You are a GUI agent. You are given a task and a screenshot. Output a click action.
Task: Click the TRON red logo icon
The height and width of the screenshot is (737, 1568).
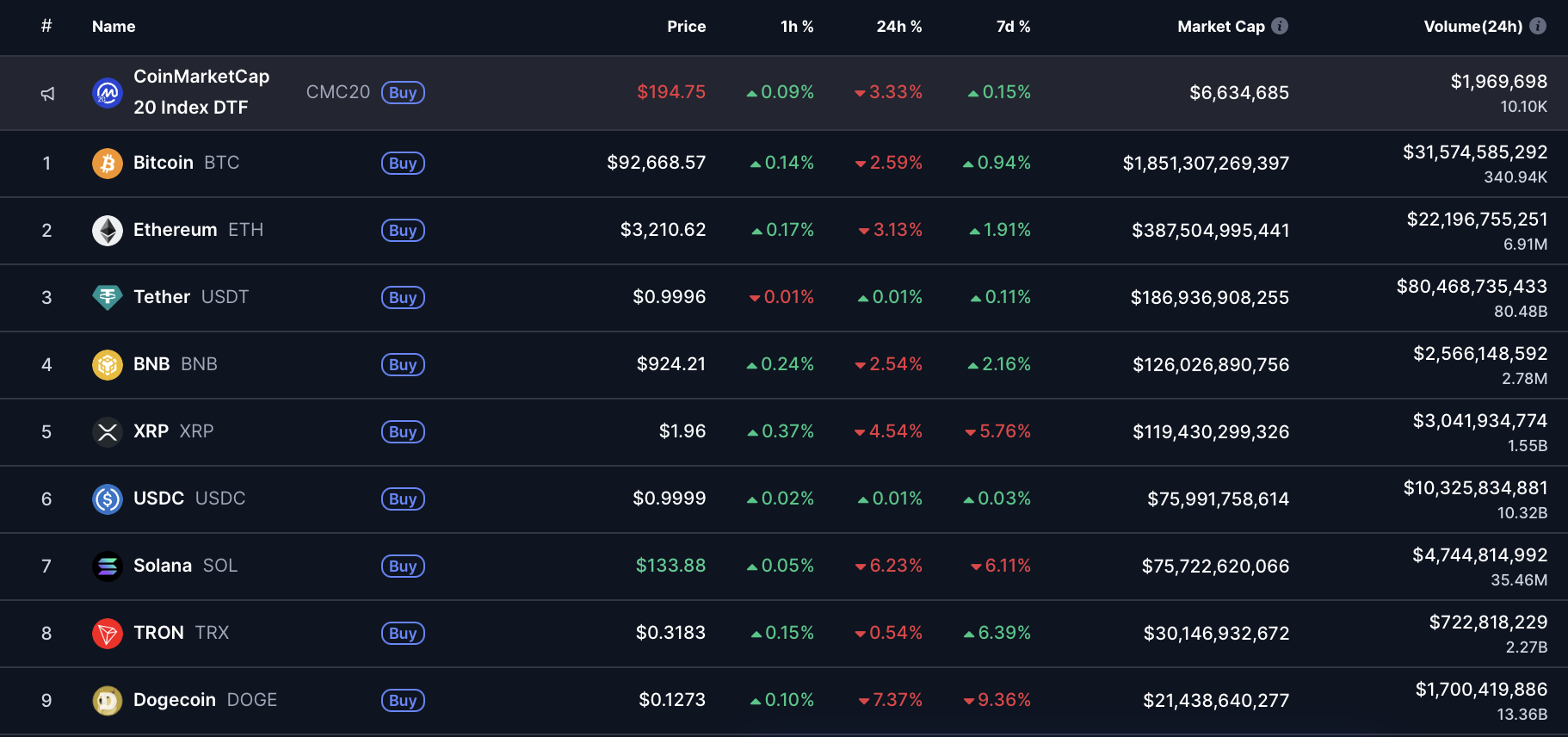click(x=108, y=634)
